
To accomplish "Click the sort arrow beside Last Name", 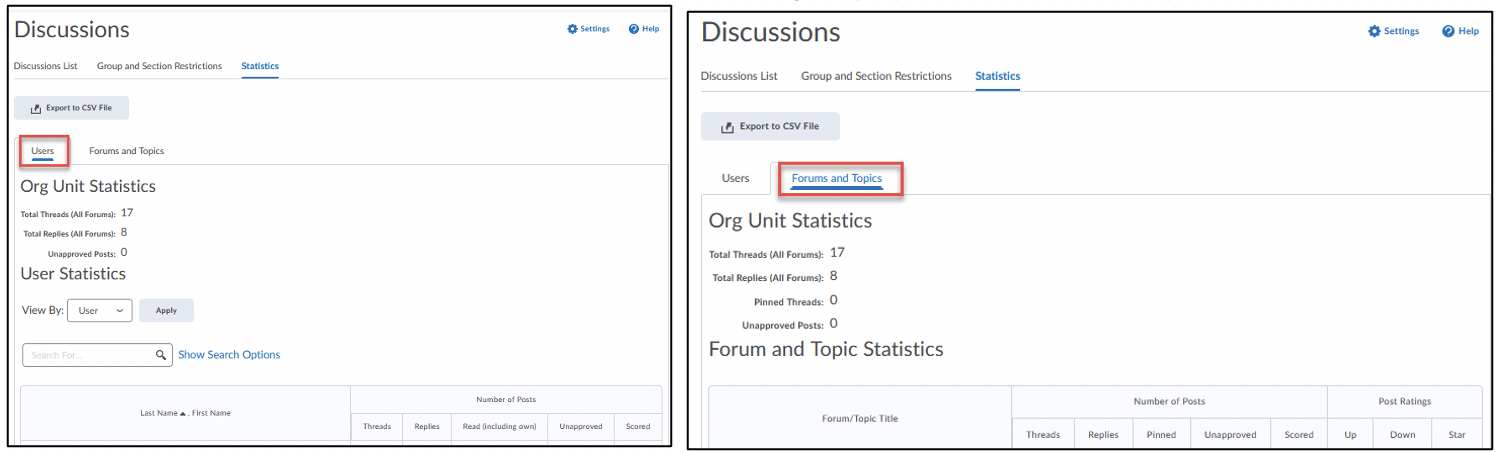I will (183, 413).
